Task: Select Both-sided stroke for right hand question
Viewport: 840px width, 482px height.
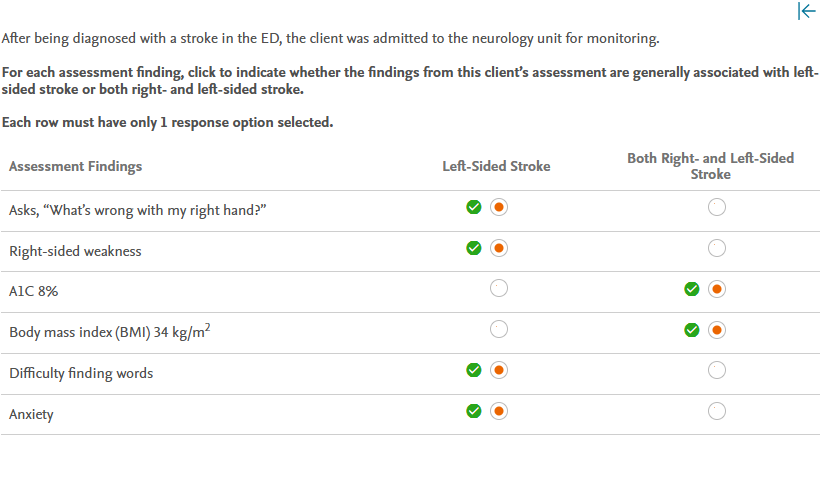Action: 716,207
